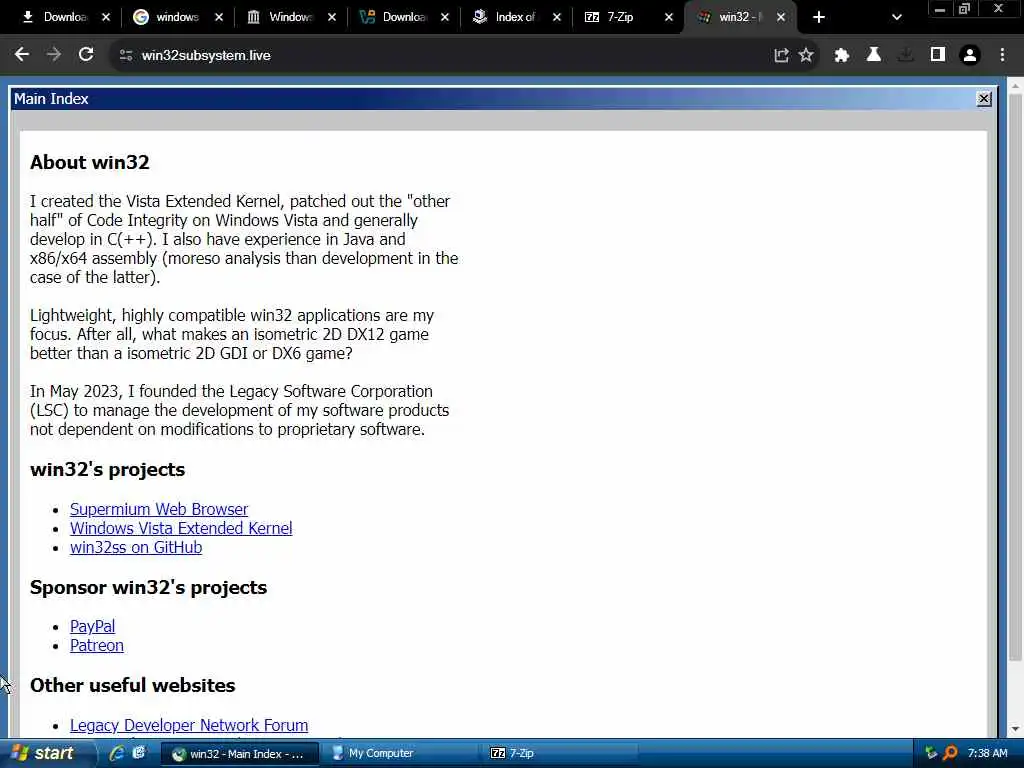Launch Internet Explorer from quick launch
The width and height of the screenshot is (1024, 768).
coord(116,753)
